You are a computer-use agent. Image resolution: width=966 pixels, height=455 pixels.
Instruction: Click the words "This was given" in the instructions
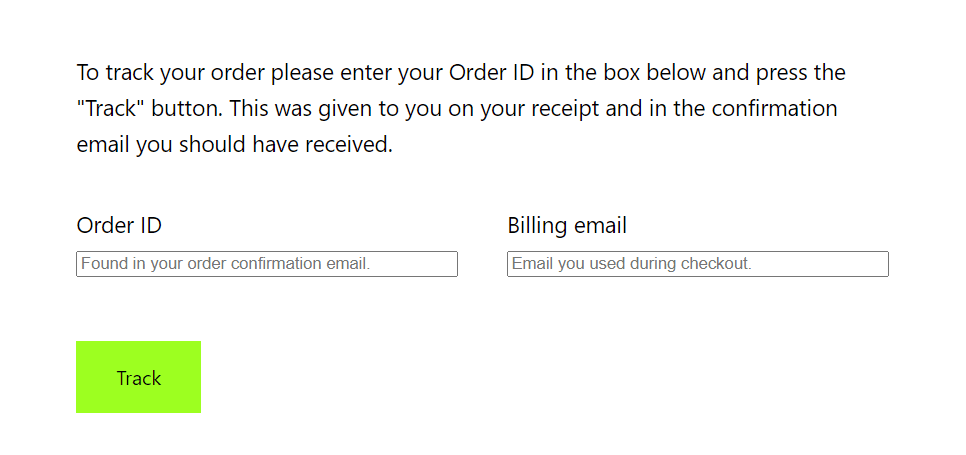[294, 109]
